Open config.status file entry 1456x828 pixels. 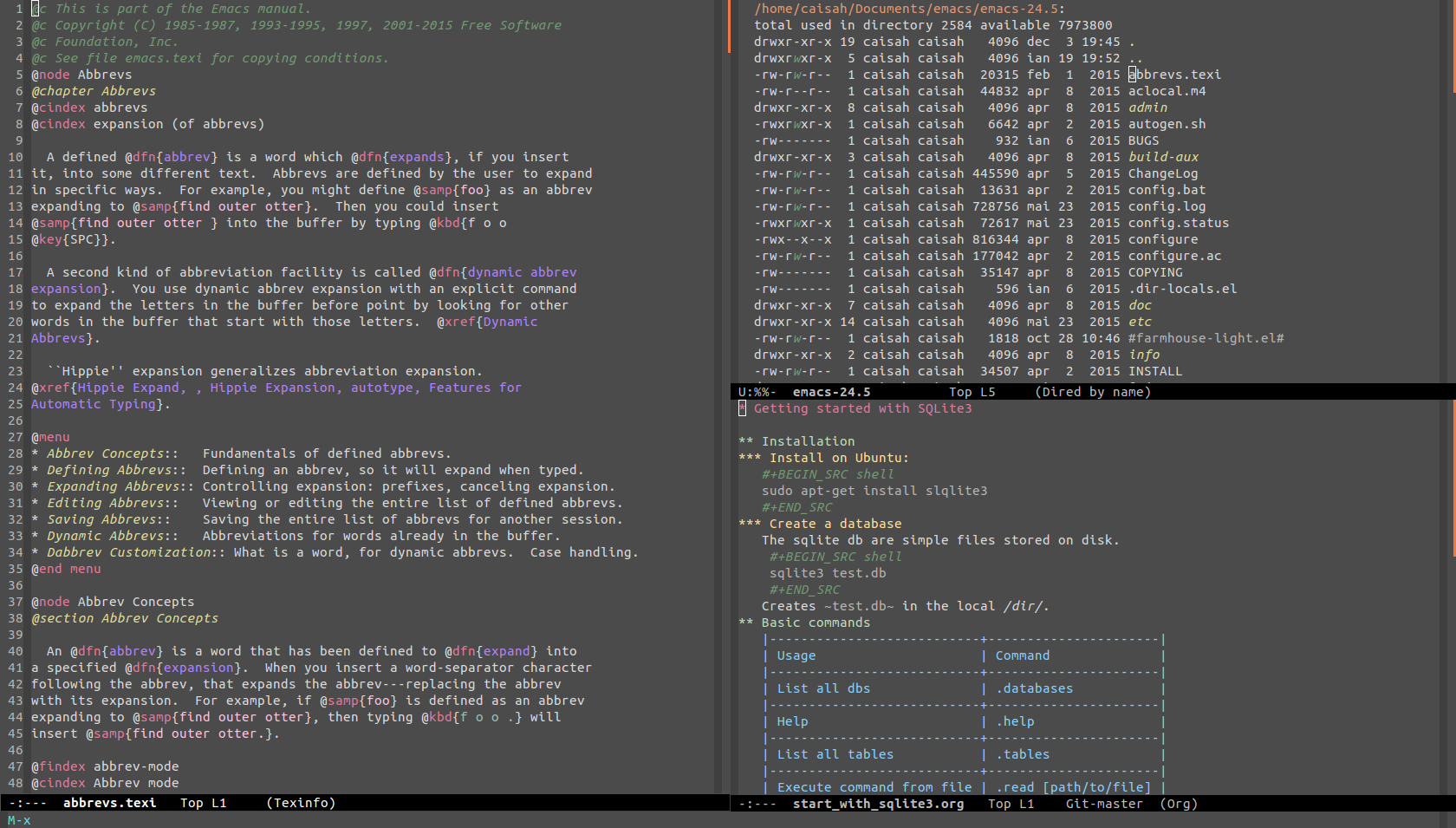tap(1179, 223)
